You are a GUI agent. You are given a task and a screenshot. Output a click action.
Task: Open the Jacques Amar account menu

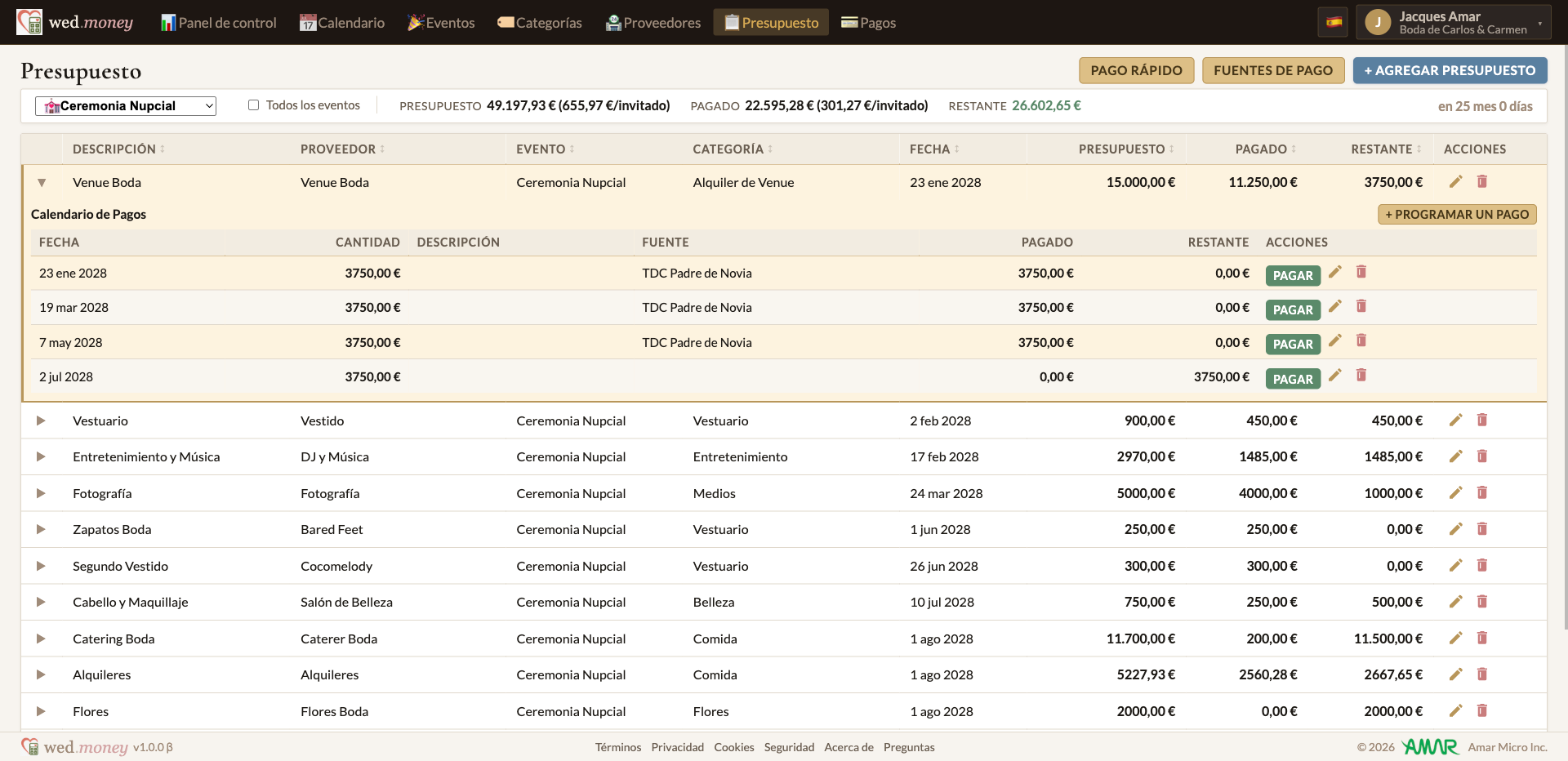[x=1454, y=22]
